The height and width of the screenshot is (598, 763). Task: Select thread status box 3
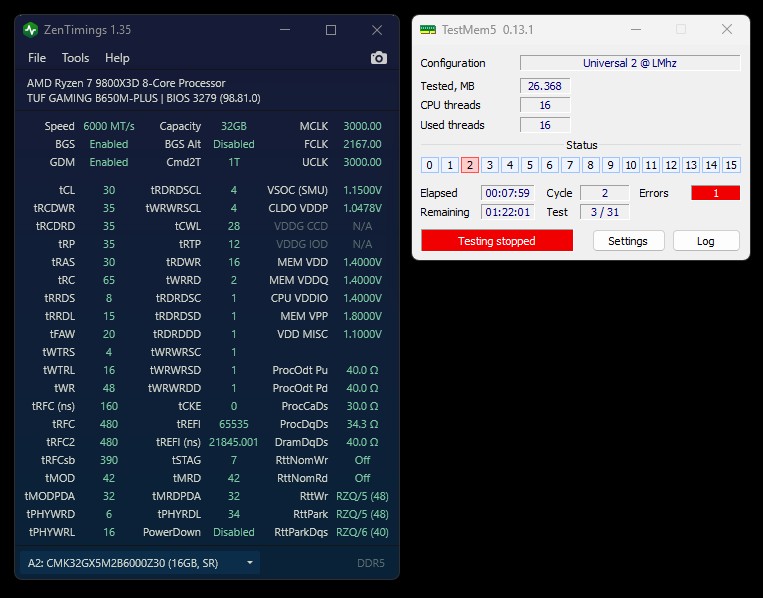coord(490,165)
